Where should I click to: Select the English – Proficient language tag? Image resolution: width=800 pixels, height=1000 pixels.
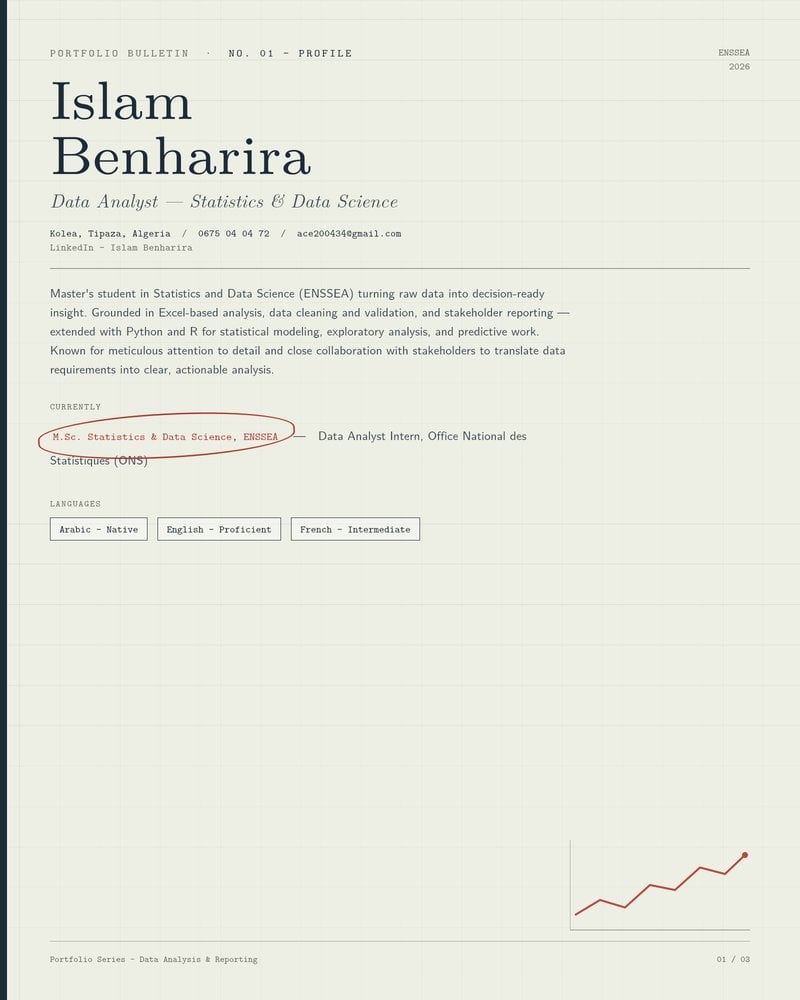[x=219, y=529]
